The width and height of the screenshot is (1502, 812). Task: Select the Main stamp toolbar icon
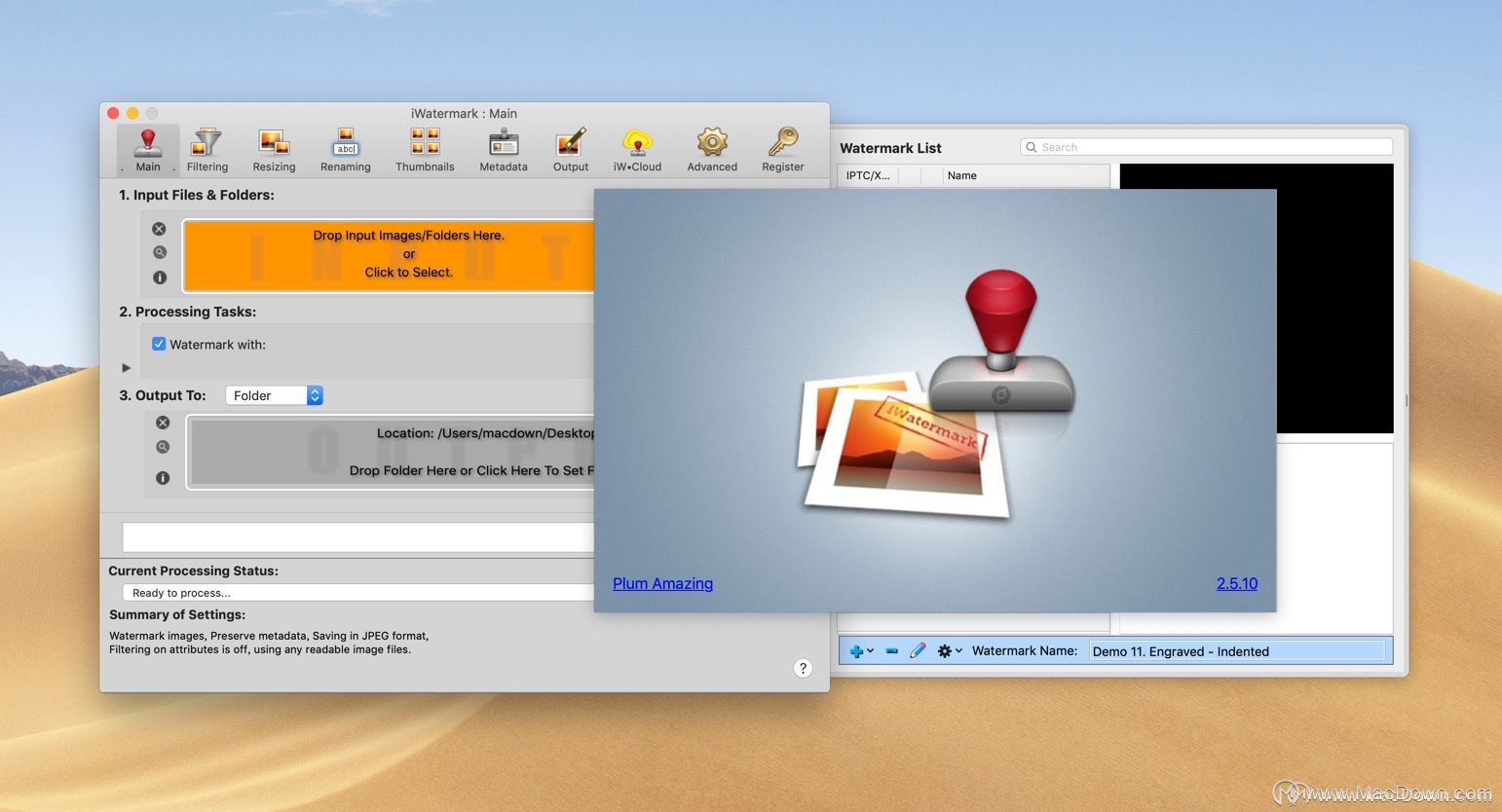click(x=148, y=150)
